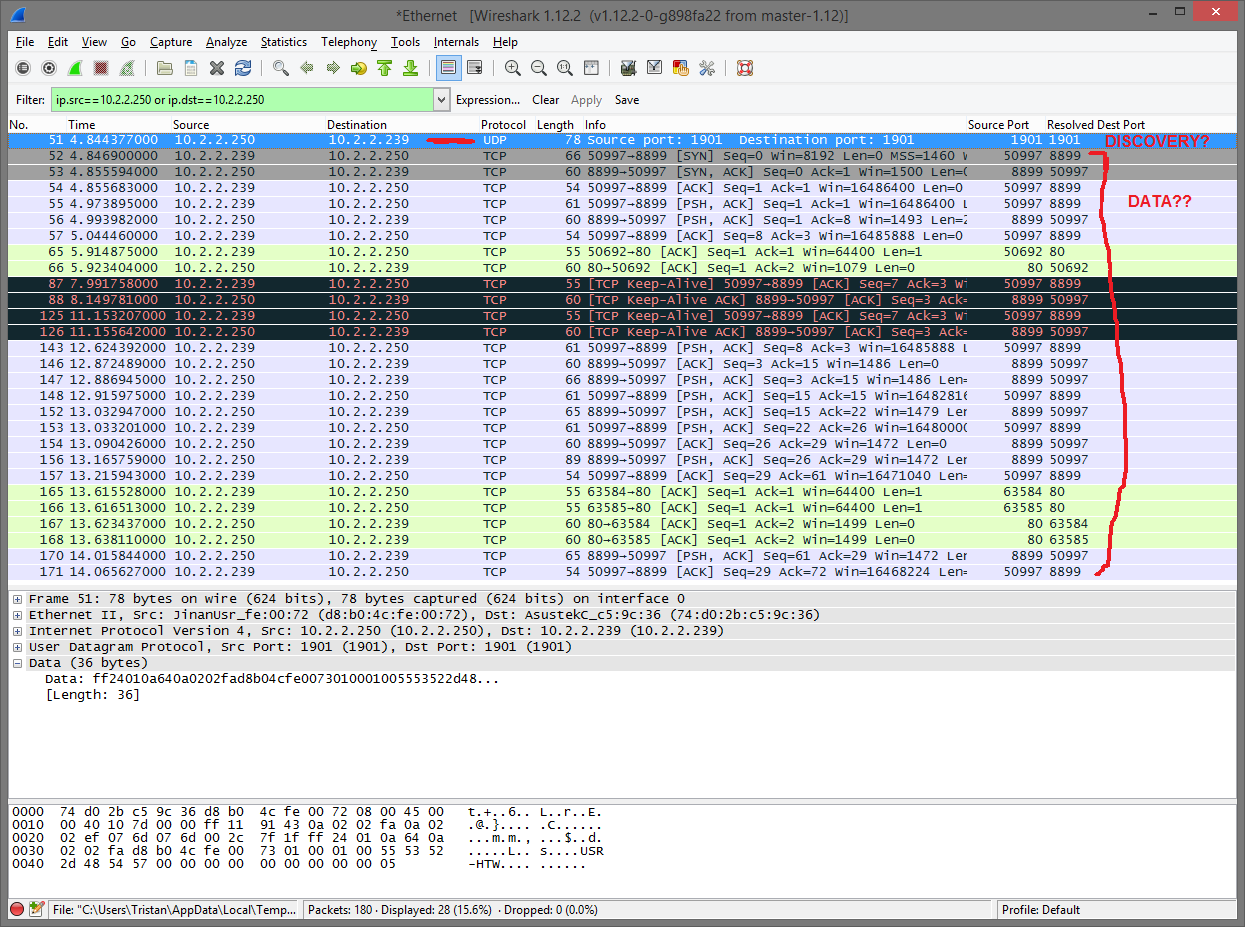Expand the Ethernet II packet details
This screenshot has height=927, width=1245.
click(x=17, y=614)
